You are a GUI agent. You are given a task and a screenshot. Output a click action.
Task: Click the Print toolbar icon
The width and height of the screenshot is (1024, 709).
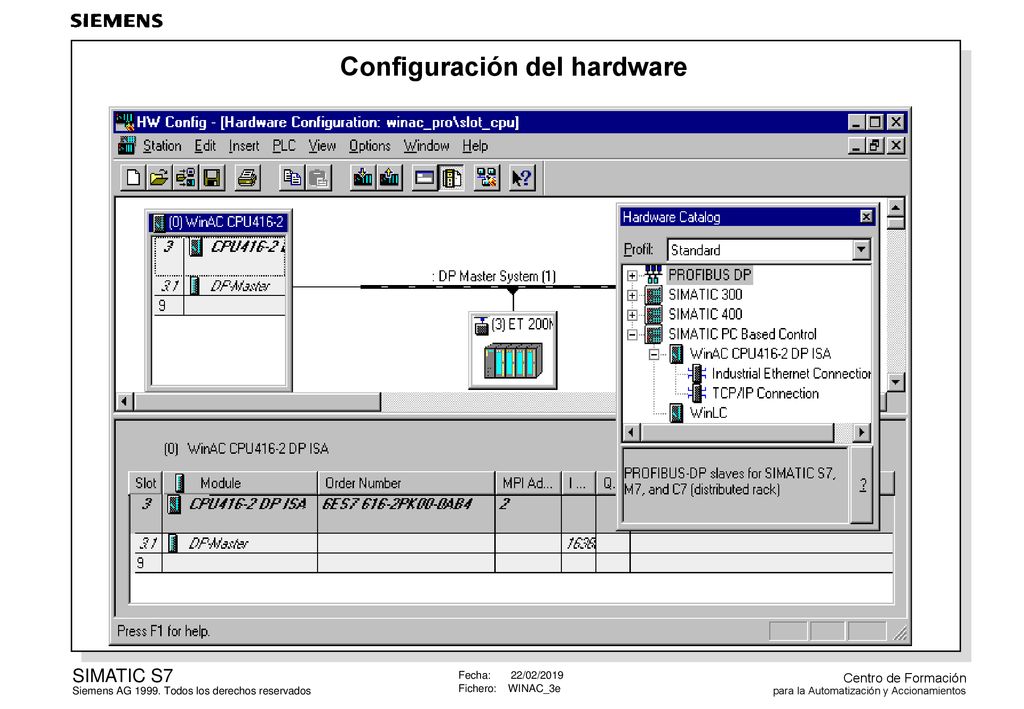[247, 178]
